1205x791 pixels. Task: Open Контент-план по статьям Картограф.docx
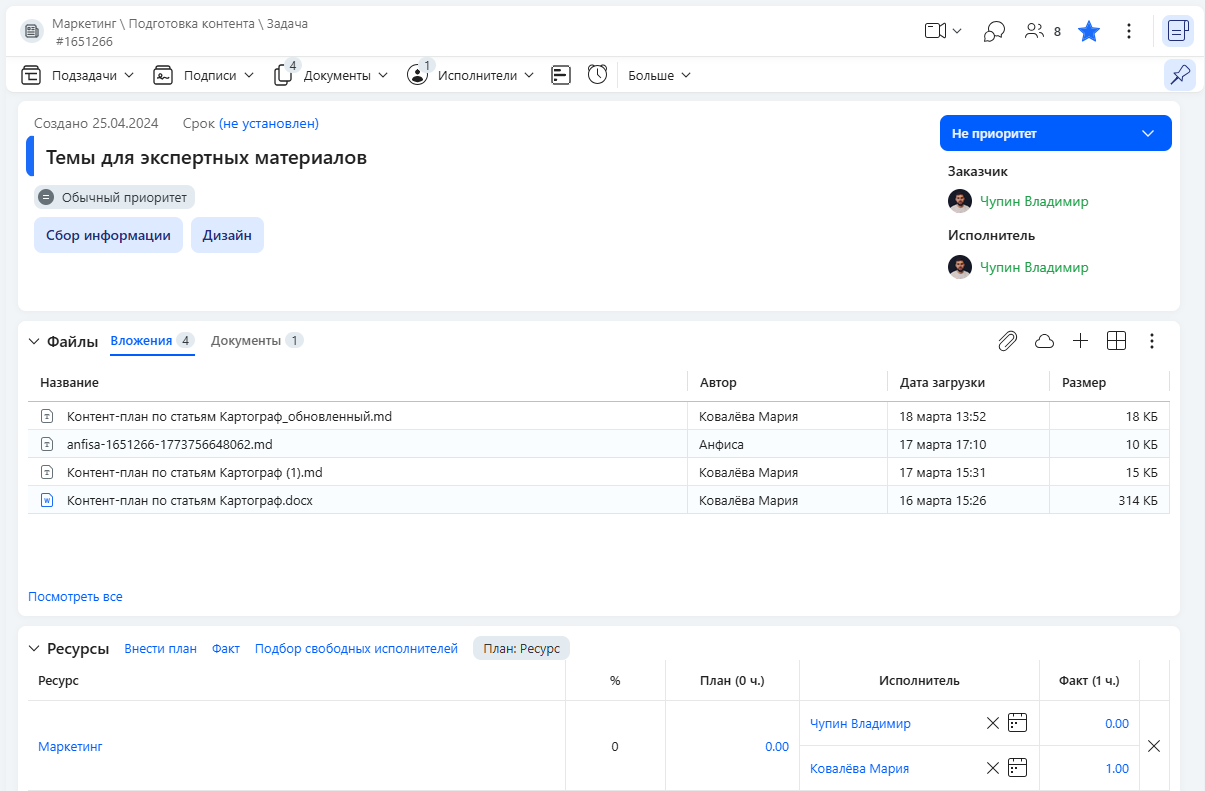(x=190, y=500)
